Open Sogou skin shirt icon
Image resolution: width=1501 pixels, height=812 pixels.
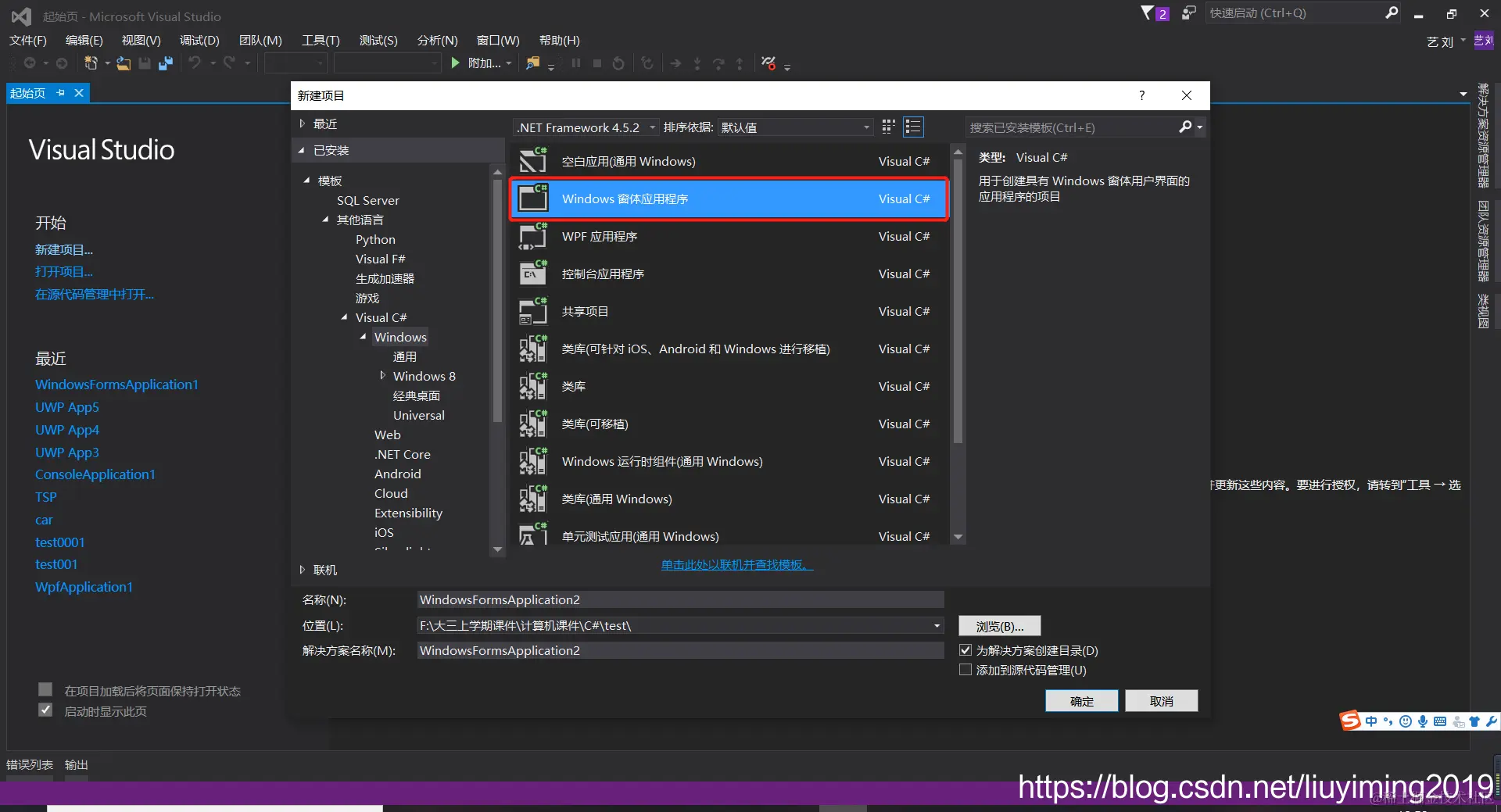(1474, 721)
